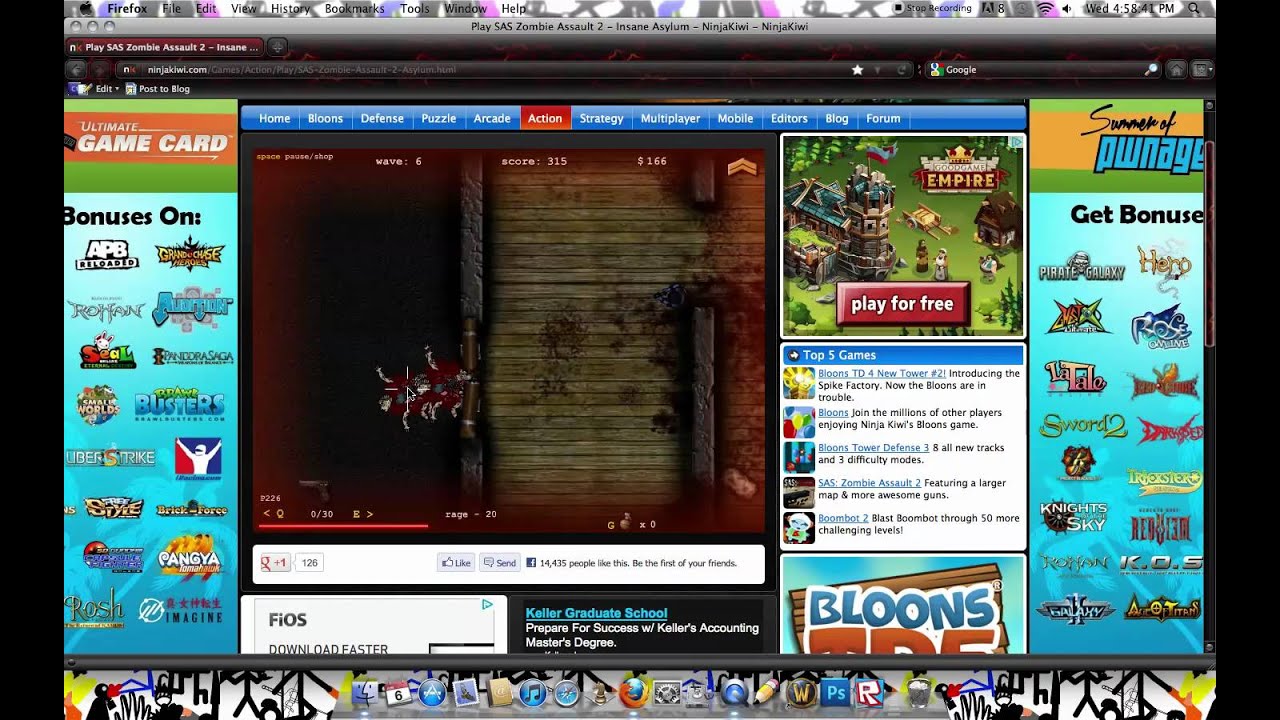Screen dimensions: 1280x720
Task: Click the Firefox icon in the dock
Action: click(x=633, y=692)
